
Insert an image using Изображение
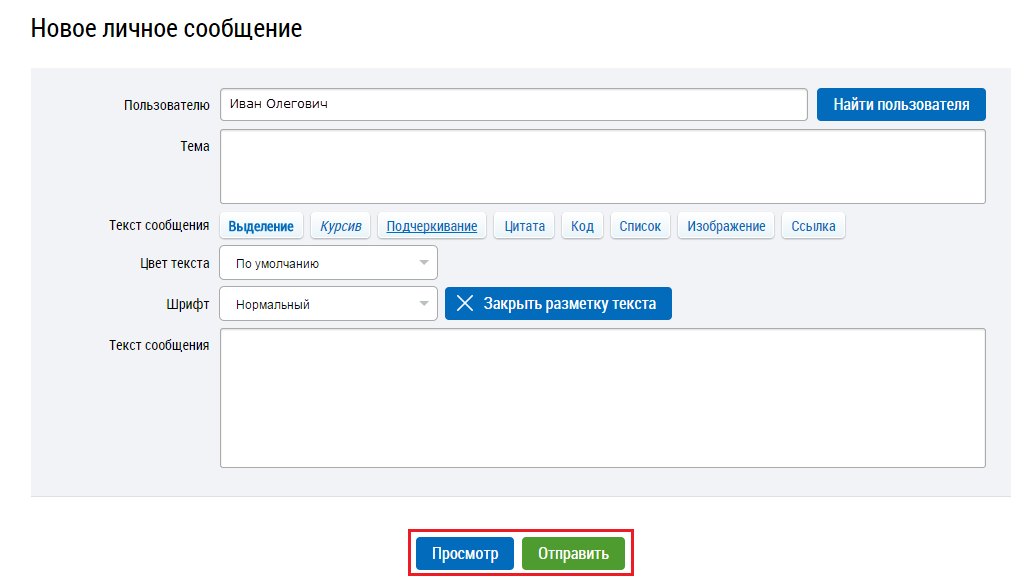[726, 226]
